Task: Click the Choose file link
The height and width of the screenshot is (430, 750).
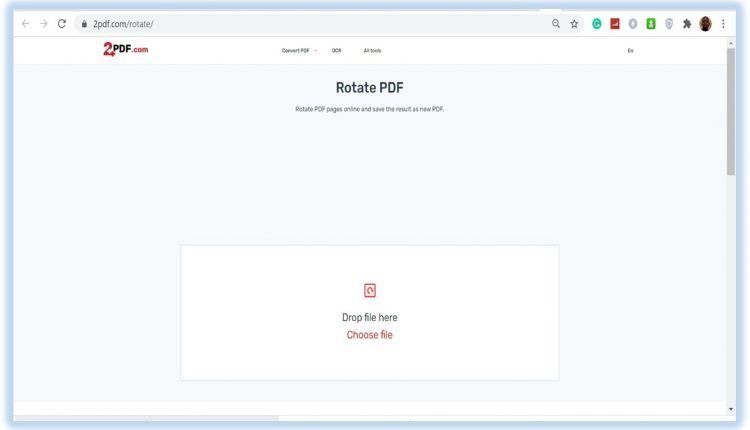Action: click(x=370, y=335)
